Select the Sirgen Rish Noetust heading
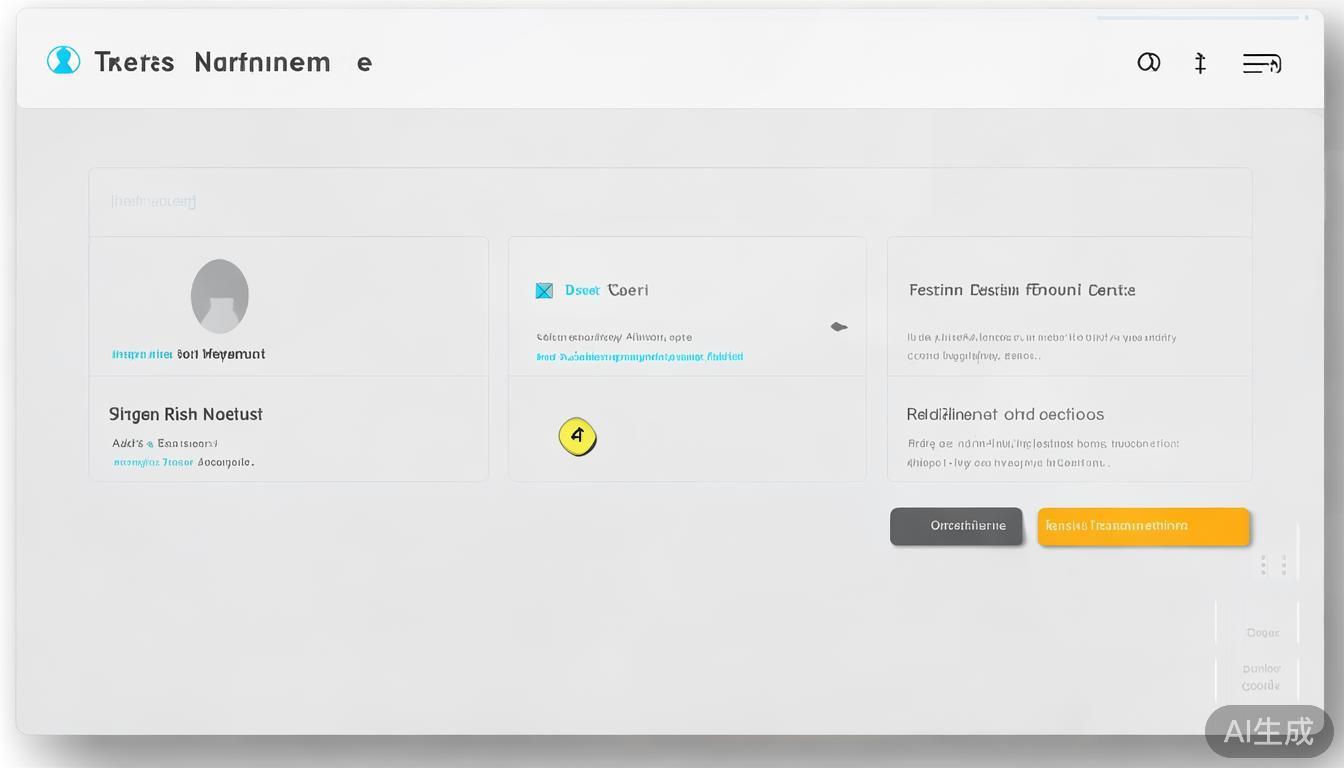1344x768 pixels. point(185,414)
